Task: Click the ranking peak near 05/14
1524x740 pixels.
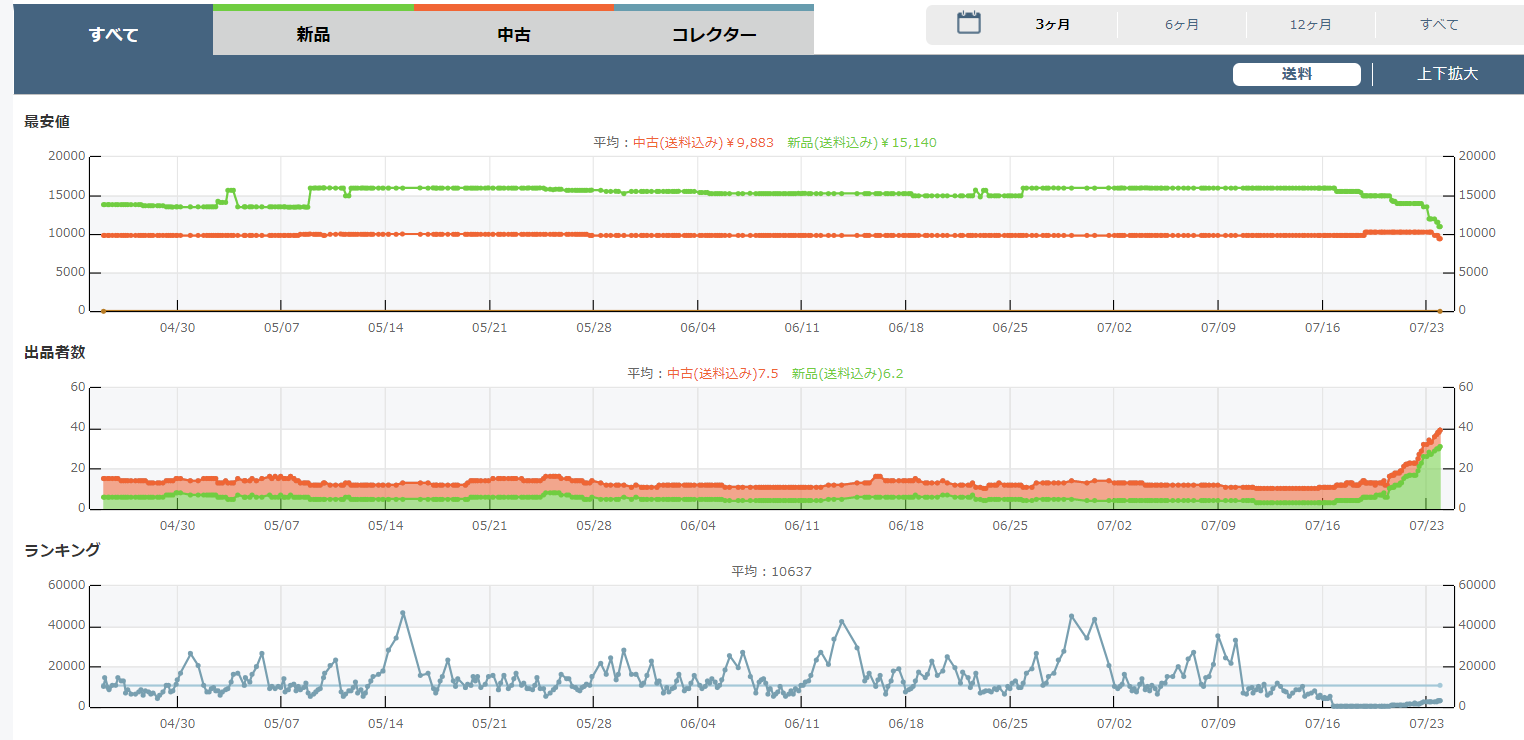Action: click(x=403, y=613)
